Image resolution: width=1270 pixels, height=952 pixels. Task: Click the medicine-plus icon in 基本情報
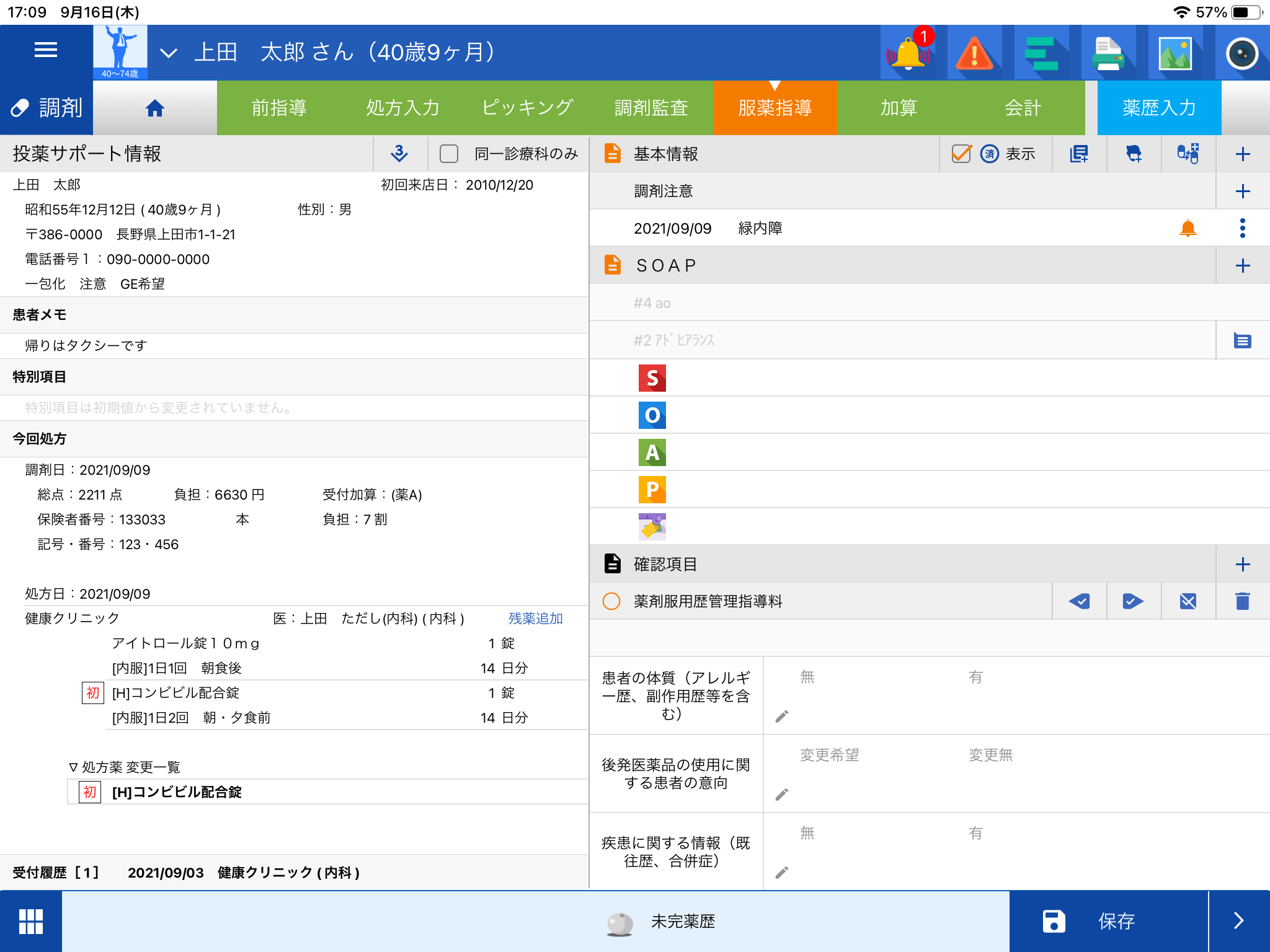click(1188, 154)
